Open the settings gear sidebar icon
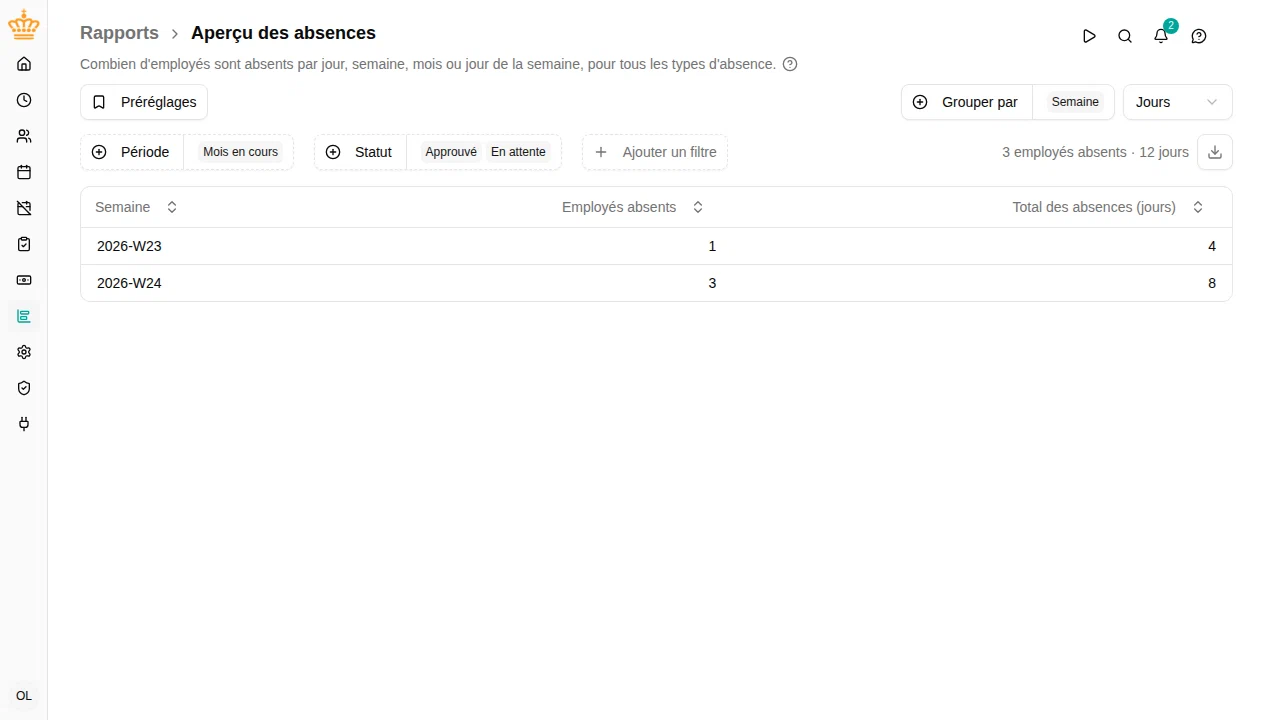 click(24, 352)
